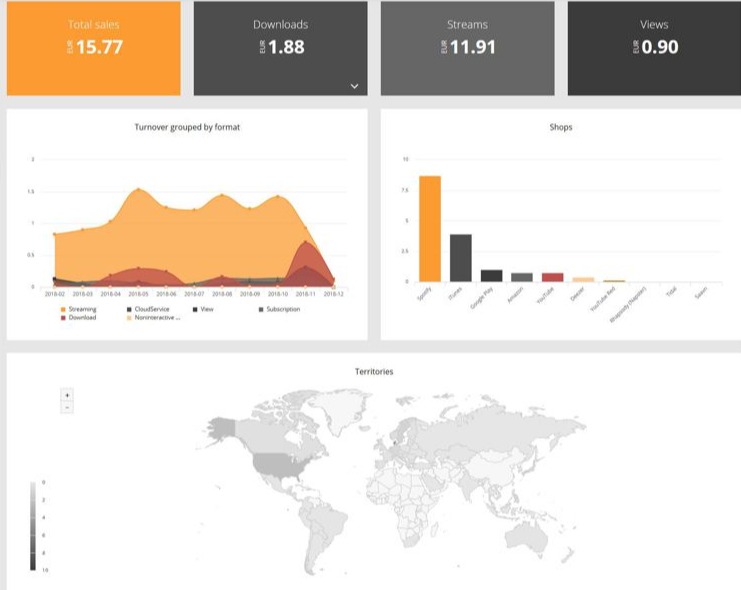Screen dimensions: 741x590
Task: Select the Total sales card
Action: click(94, 48)
